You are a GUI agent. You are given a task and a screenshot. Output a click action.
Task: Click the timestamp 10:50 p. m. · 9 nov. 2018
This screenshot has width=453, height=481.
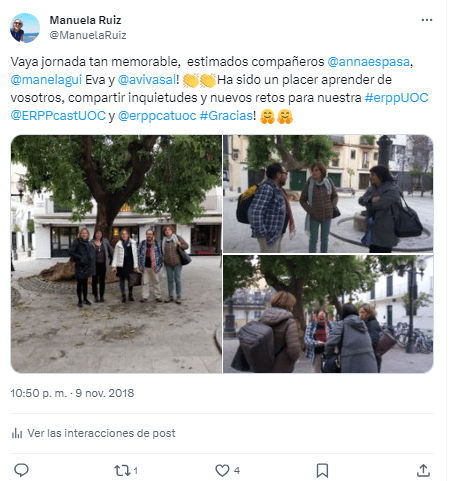tap(72, 393)
